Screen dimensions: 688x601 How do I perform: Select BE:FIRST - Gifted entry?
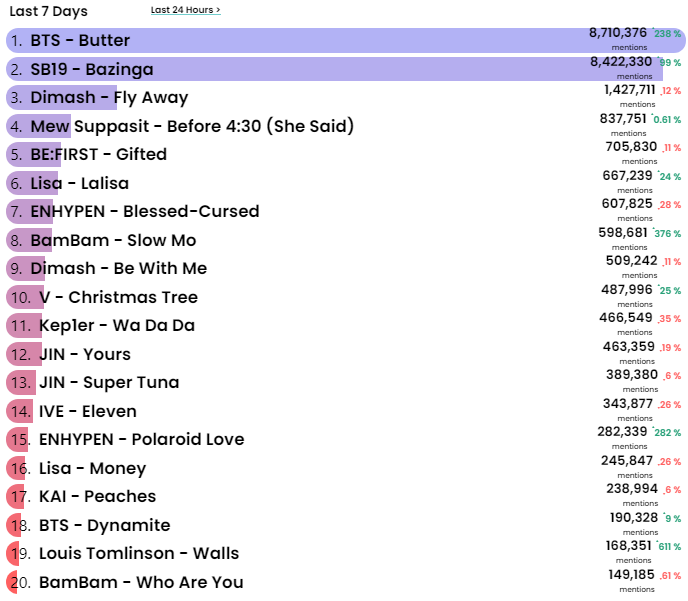345,154
